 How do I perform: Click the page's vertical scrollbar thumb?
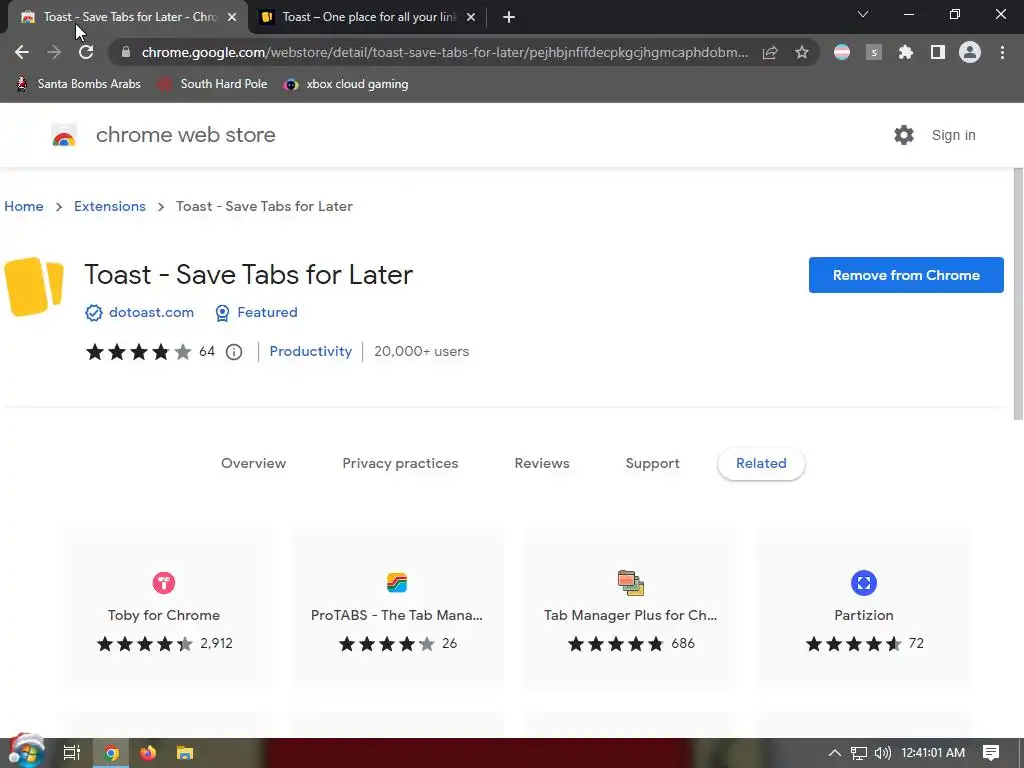pyautogui.click(x=1018, y=294)
